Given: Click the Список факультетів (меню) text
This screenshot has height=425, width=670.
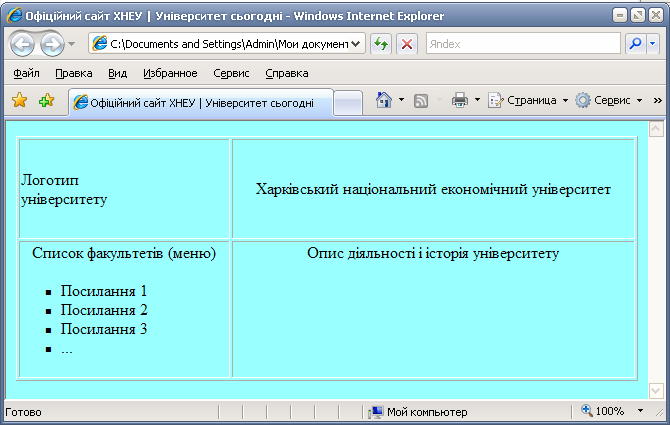Looking at the screenshot, I should click(x=124, y=253).
